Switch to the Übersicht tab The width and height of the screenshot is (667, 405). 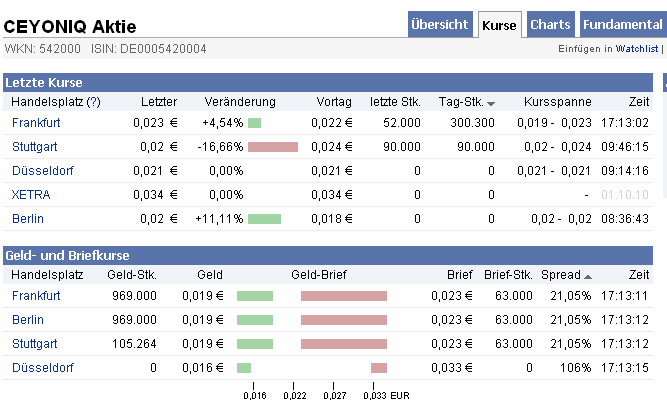coord(440,25)
